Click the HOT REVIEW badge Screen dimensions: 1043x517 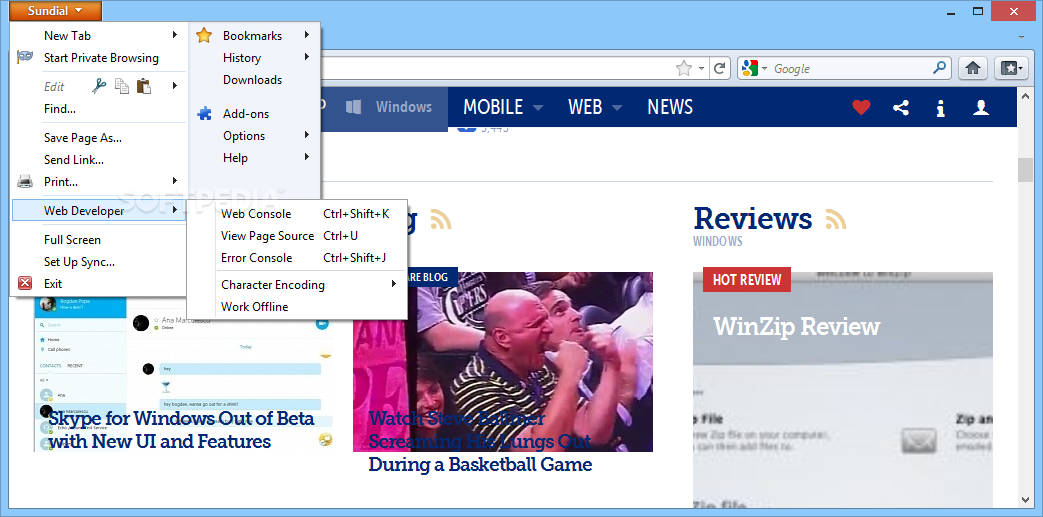click(747, 279)
